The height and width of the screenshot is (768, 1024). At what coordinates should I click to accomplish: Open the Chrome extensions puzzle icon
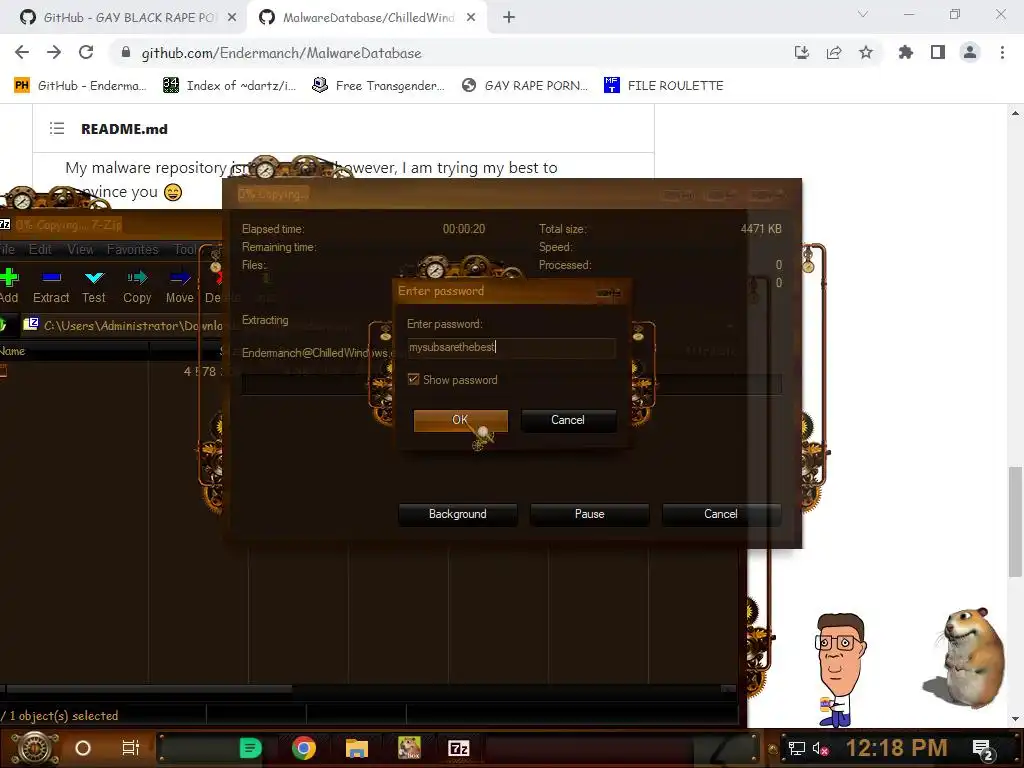tap(906, 52)
